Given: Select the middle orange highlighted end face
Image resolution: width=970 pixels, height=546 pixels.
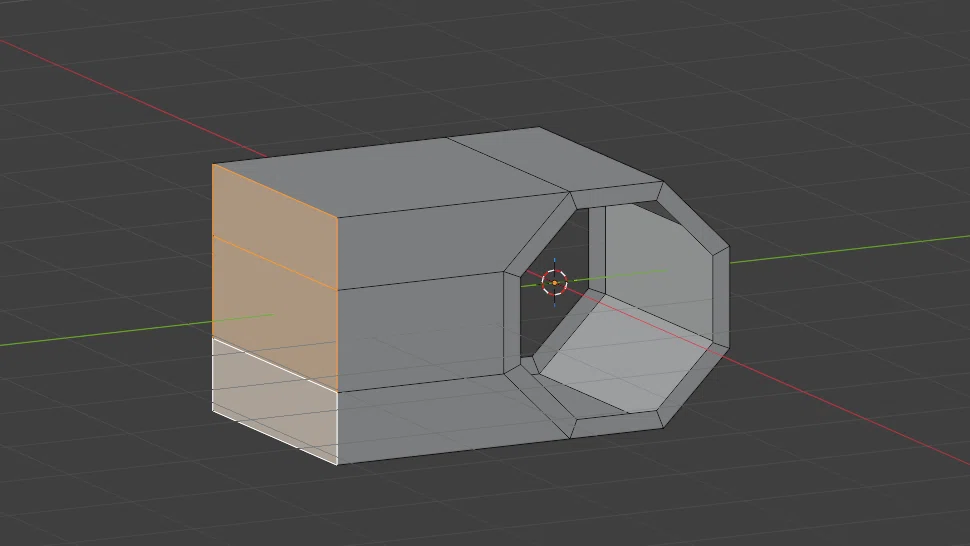Looking at the screenshot, I should (275, 313).
